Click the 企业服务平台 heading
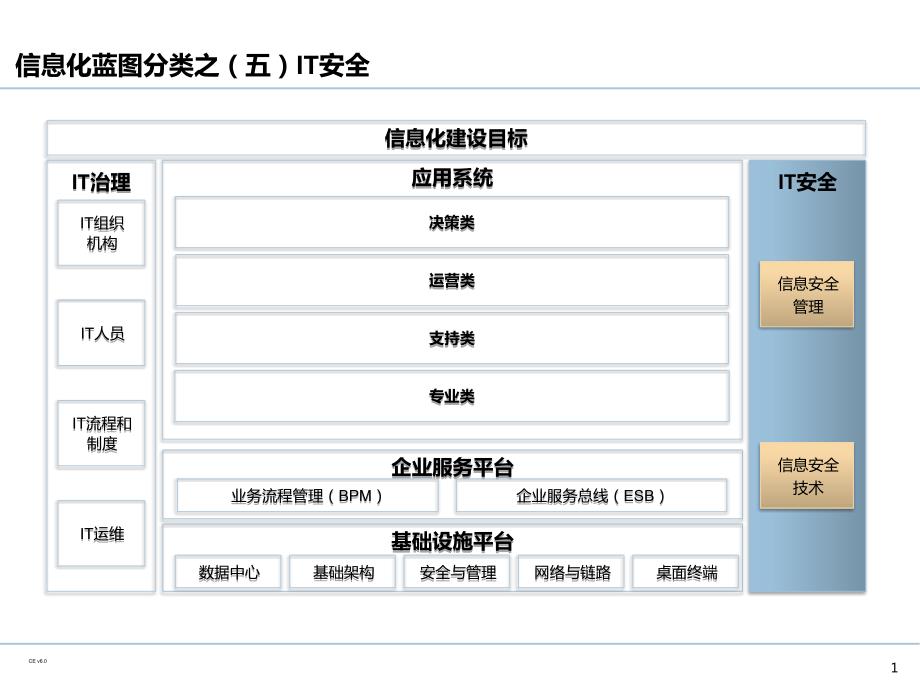 452,468
